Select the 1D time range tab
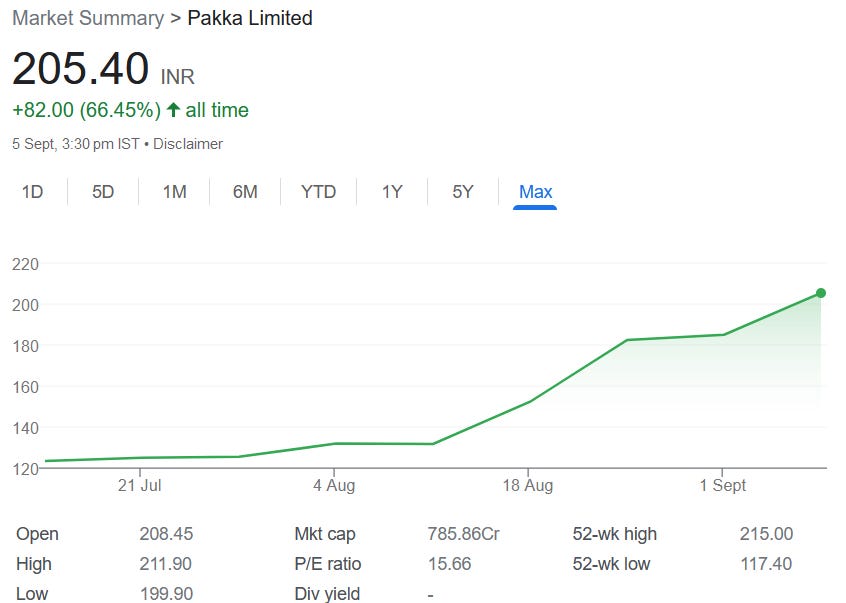 pos(32,191)
